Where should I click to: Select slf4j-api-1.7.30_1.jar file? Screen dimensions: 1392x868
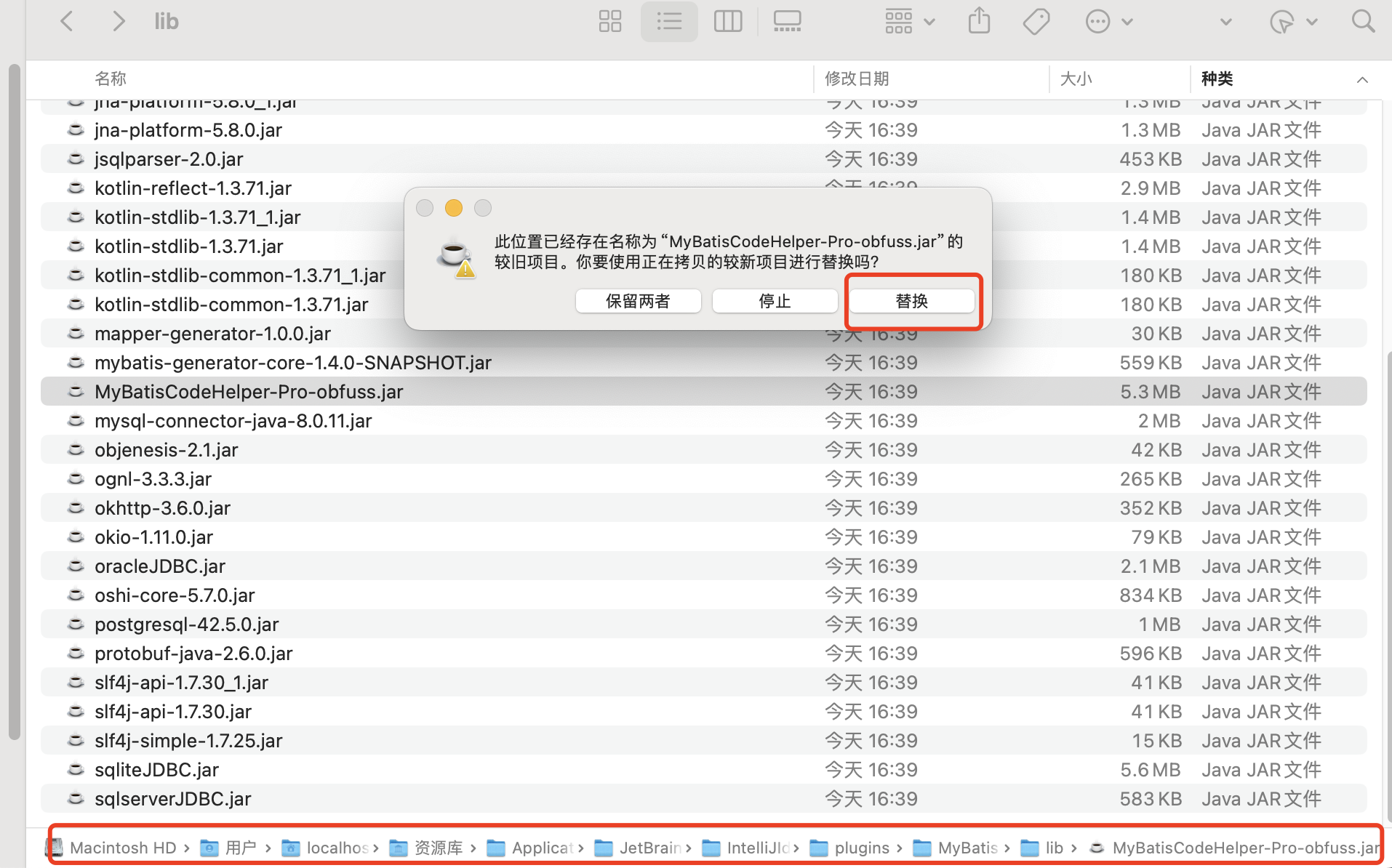click(x=704, y=683)
